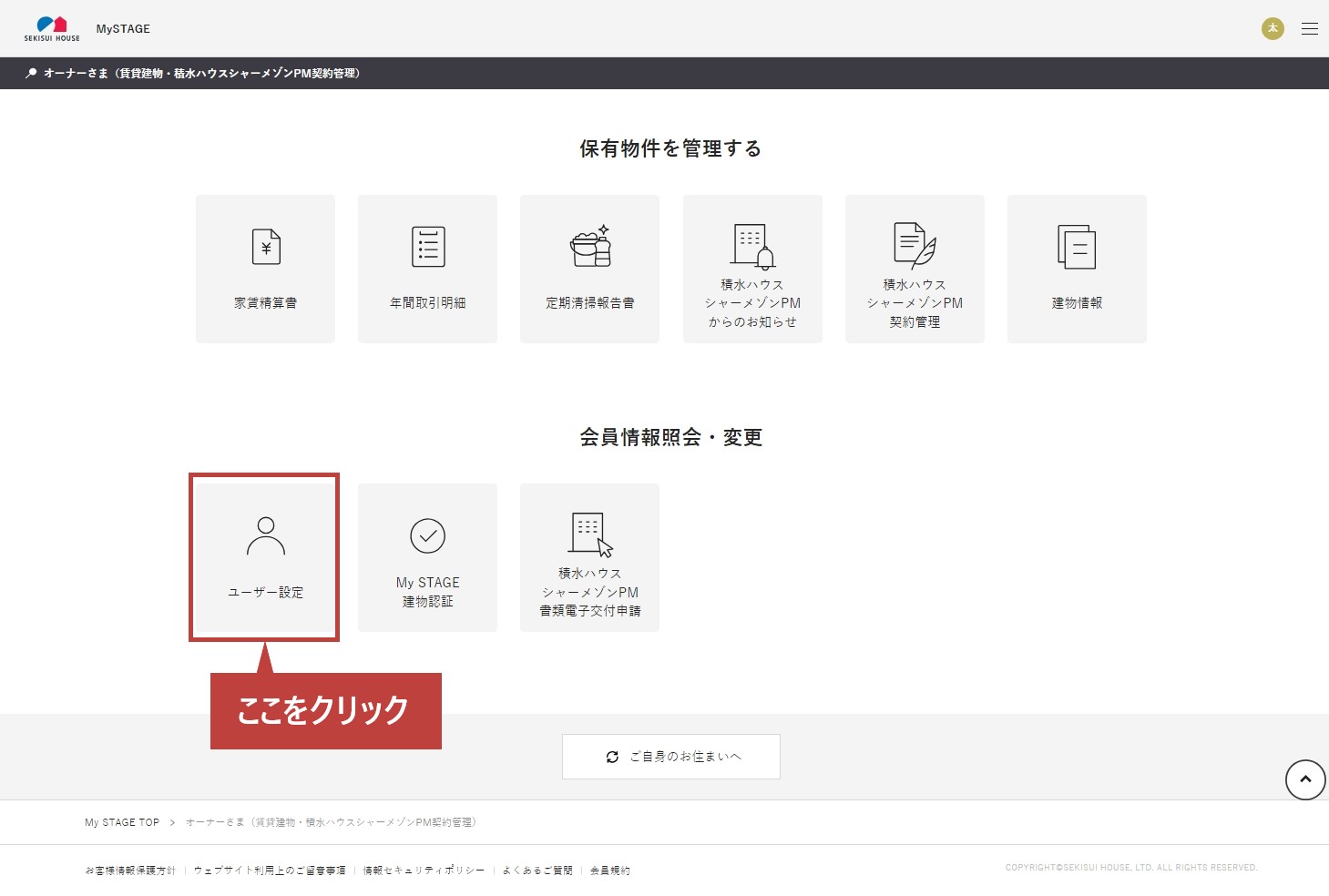Open お客様情報保護方針 footer link
The image size is (1329, 896).
coord(130,871)
